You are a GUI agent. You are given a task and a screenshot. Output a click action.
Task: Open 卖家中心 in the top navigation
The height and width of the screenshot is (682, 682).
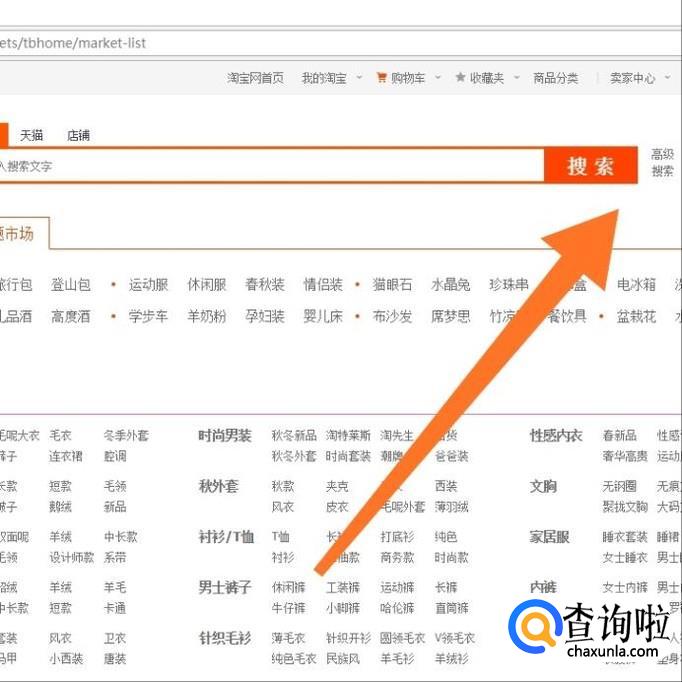[x=632, y=78]
